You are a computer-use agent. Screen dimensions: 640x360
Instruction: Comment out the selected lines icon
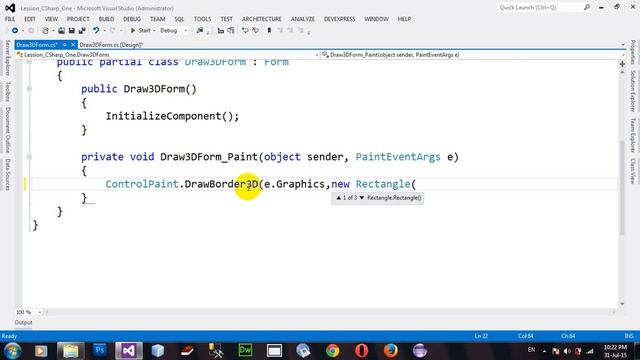[x=245, y=31]
